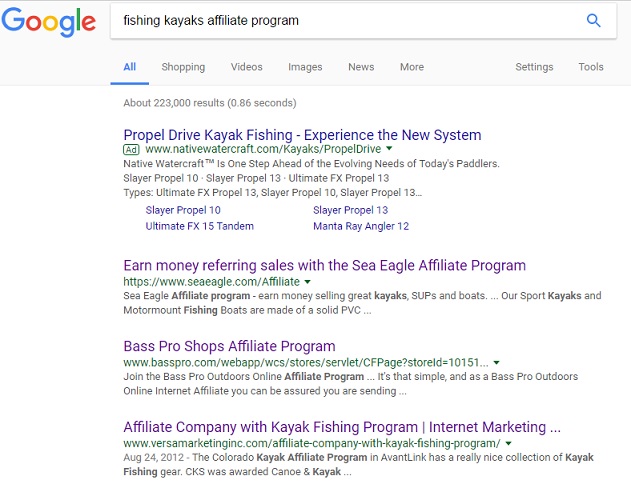The image size is (631, 484).
Task: Open search Settings menu
Action: pyautogui.click(x=534, y=67)
